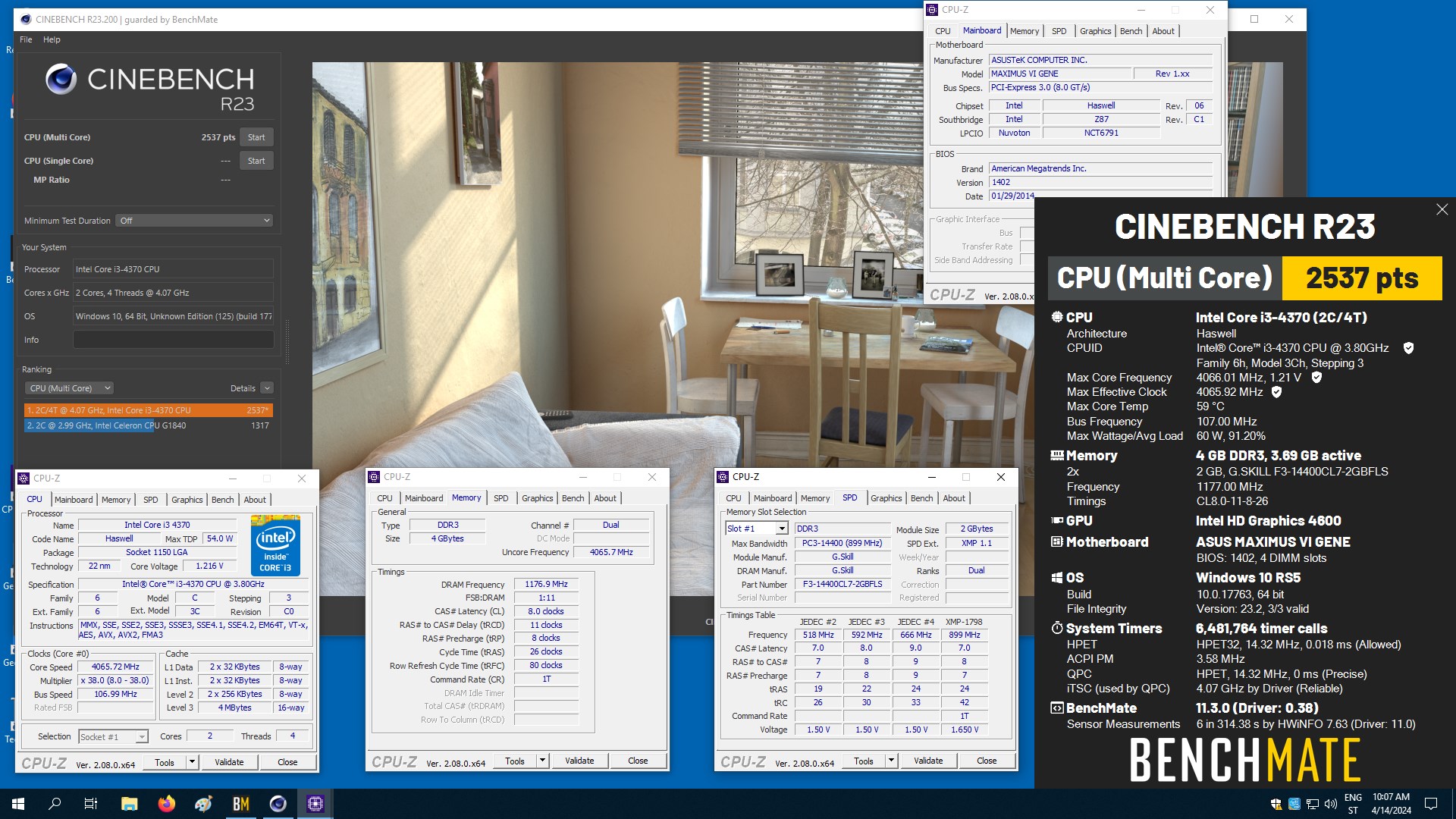Click the CPU-Z Memory window title icon
The width and height of the screenshot is (1456, 819).
(x=374, y=477)
